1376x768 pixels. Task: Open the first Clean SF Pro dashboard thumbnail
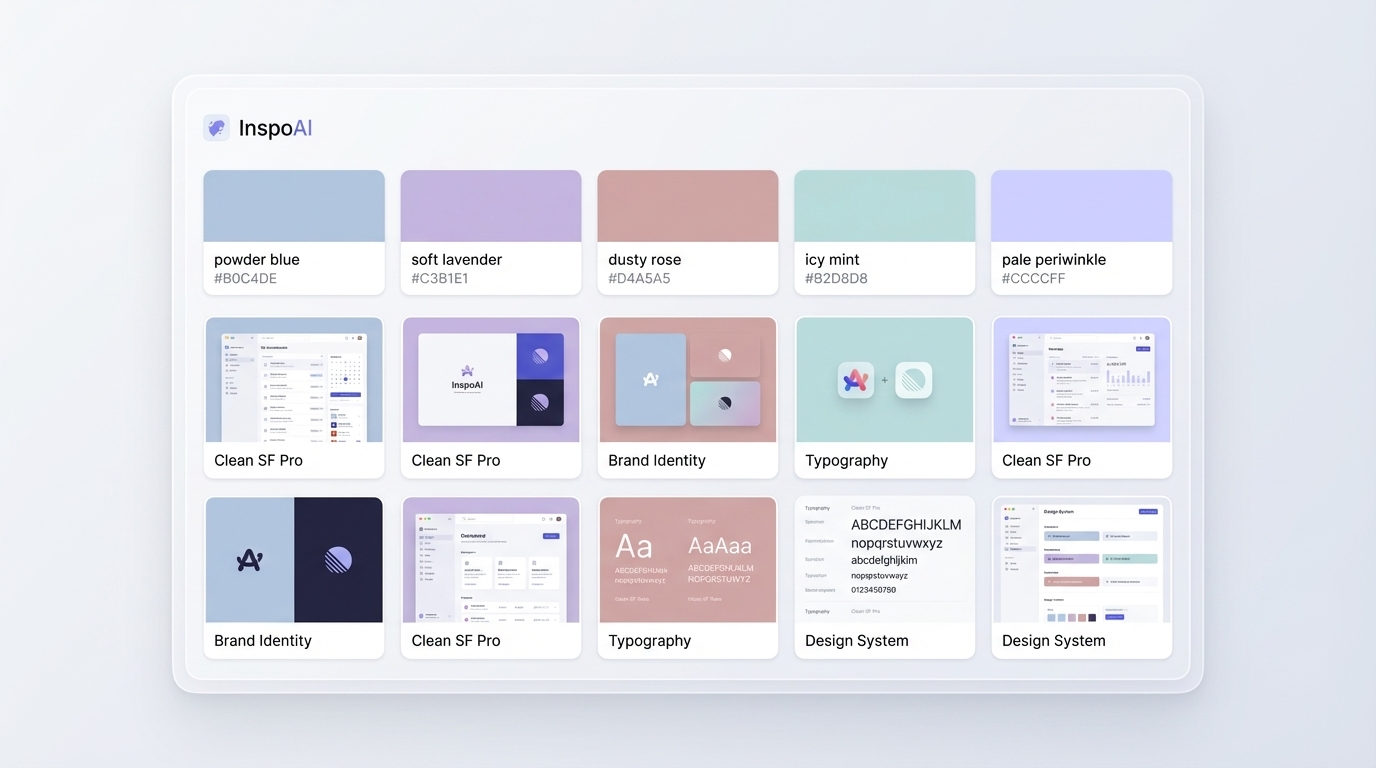click(x=293, y=380)
